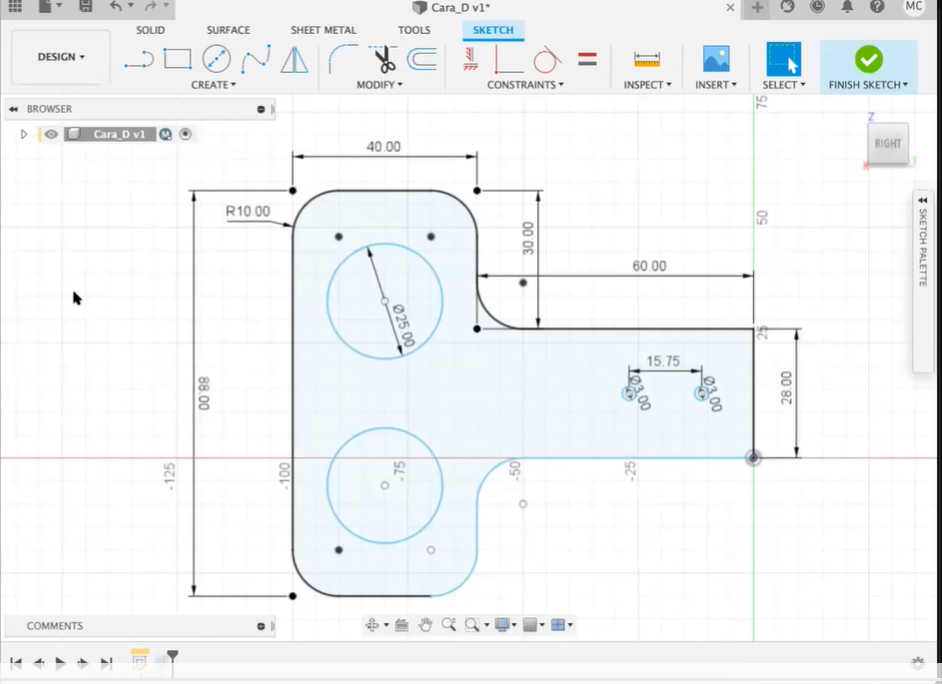Screen dimensions: 942x684
Task: Click the Look At icon in navigation bar
Action: click(x=402, y=625)
